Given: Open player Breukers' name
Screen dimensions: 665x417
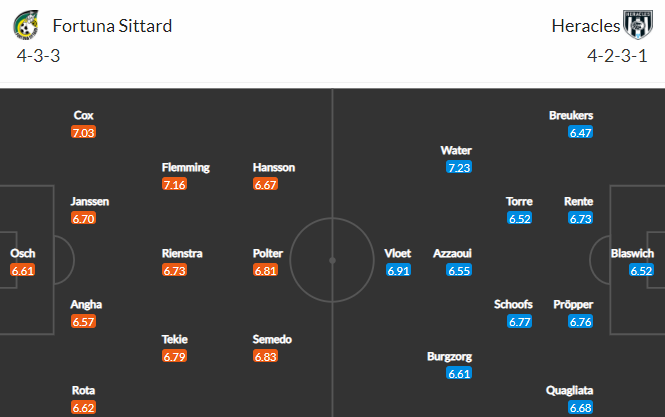Looking at the screenshot, I should pos(571,115).
